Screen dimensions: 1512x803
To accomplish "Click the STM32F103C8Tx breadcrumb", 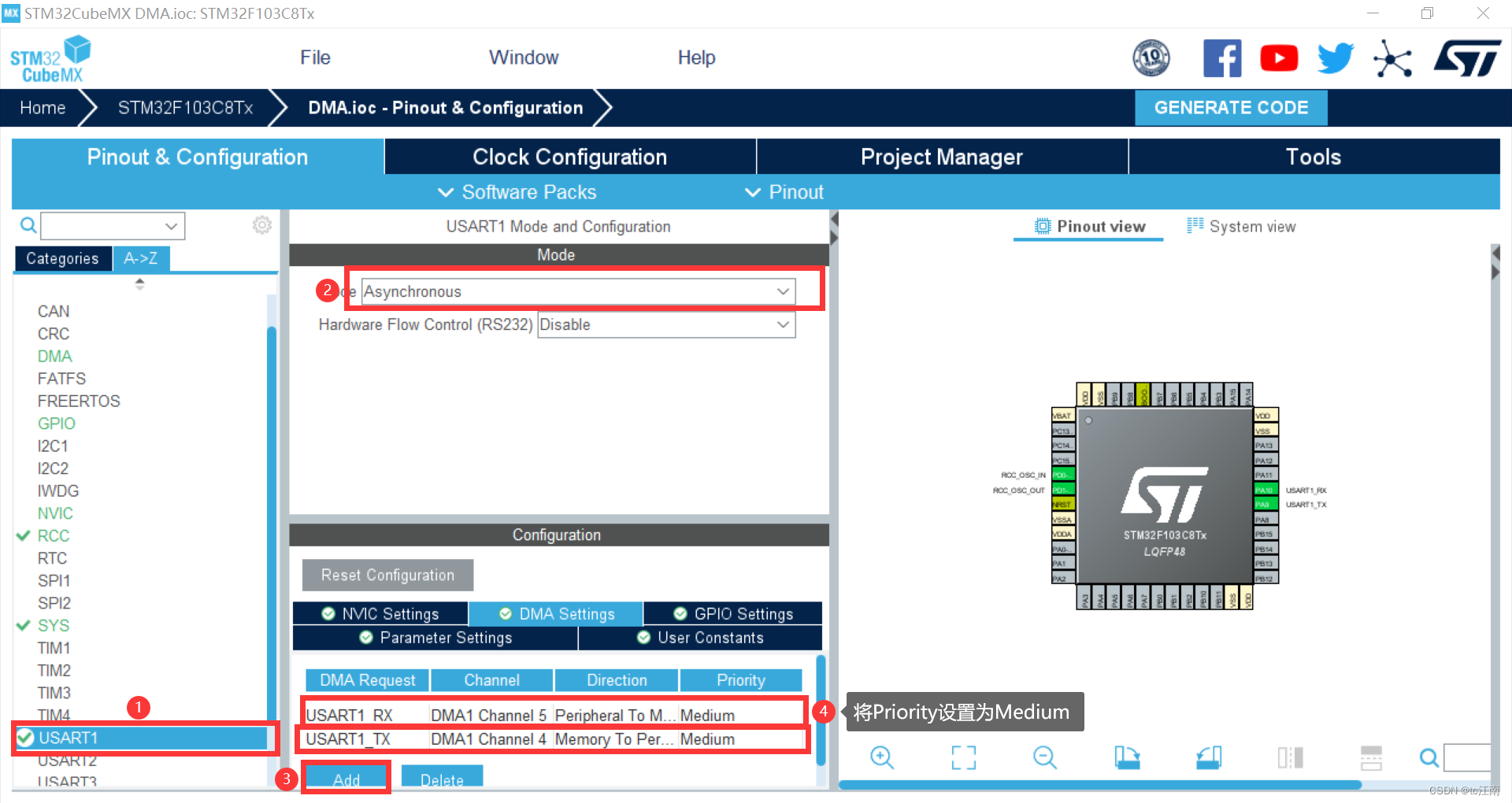I will [186, 108].
